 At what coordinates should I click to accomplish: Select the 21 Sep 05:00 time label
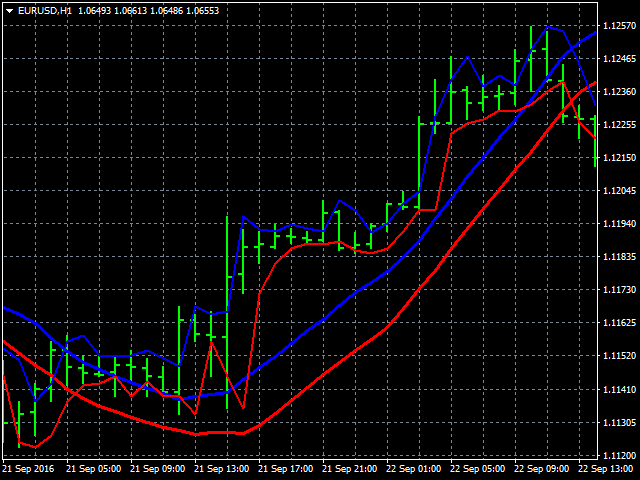click(x=93, y=468)
